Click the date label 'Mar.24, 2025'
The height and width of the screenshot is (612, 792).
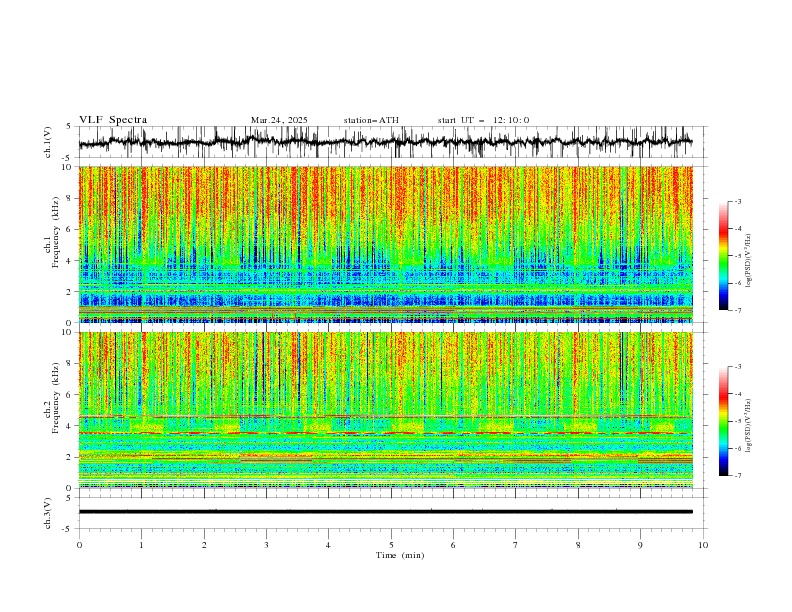(279, 120)
